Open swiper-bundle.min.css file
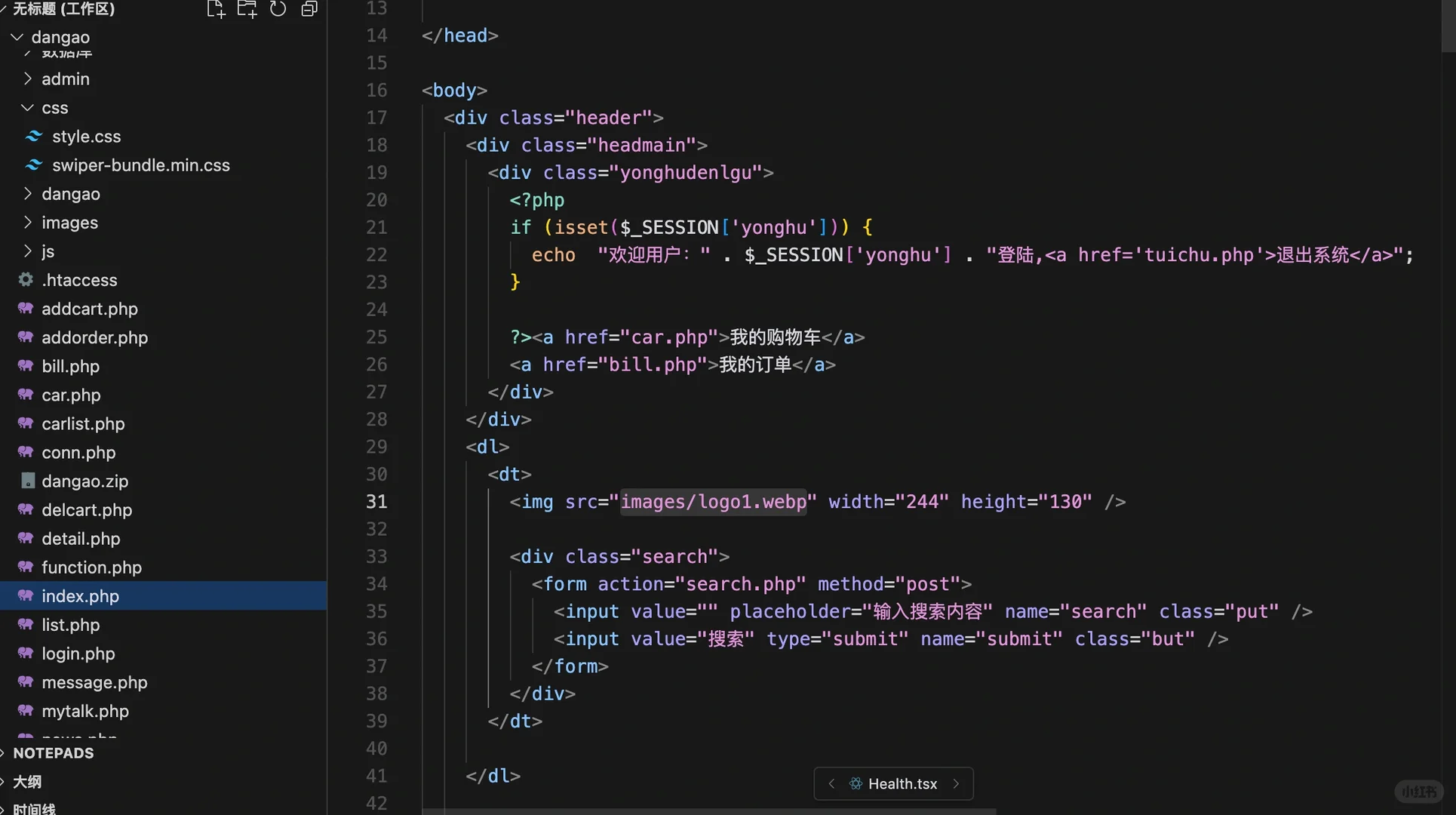The height and width of the screenshot is (815, 1456). click(x=140, y=165)
